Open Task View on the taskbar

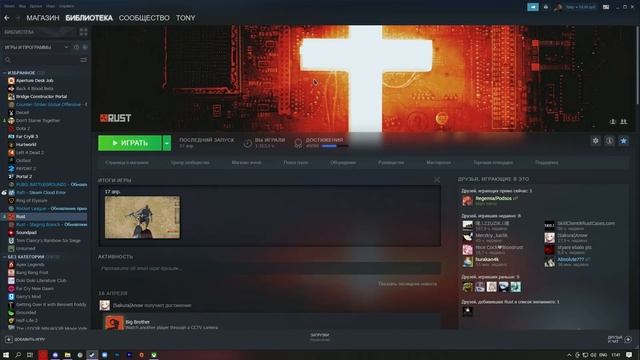pos(30,355)
